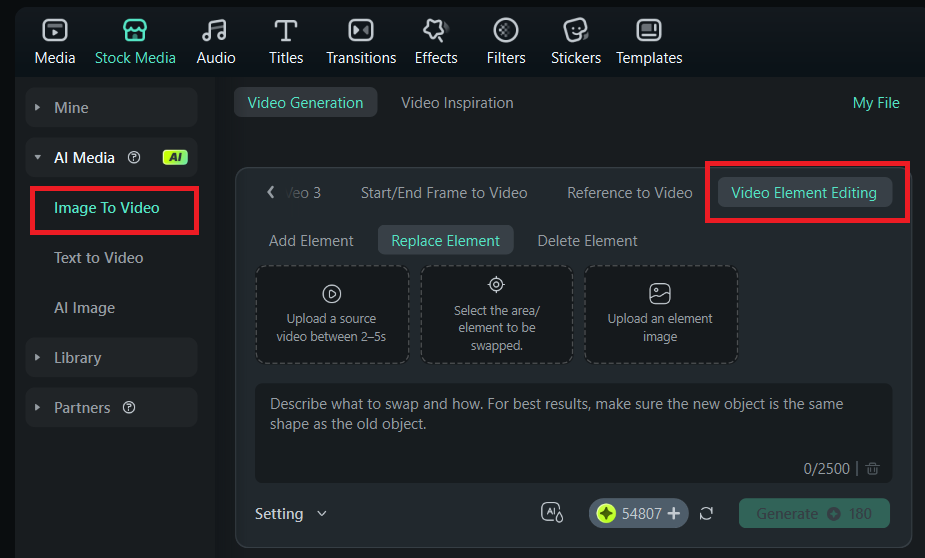Click the AI Media help question icon
Image resolution: width=925 pixels, height=558 pixels.
135,157
